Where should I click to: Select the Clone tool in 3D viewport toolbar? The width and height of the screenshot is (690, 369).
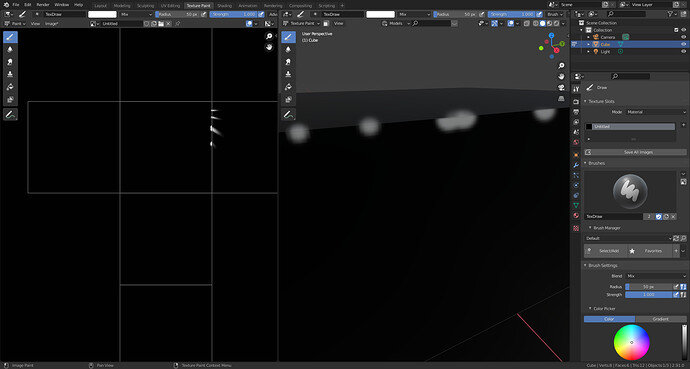[288, 74]
